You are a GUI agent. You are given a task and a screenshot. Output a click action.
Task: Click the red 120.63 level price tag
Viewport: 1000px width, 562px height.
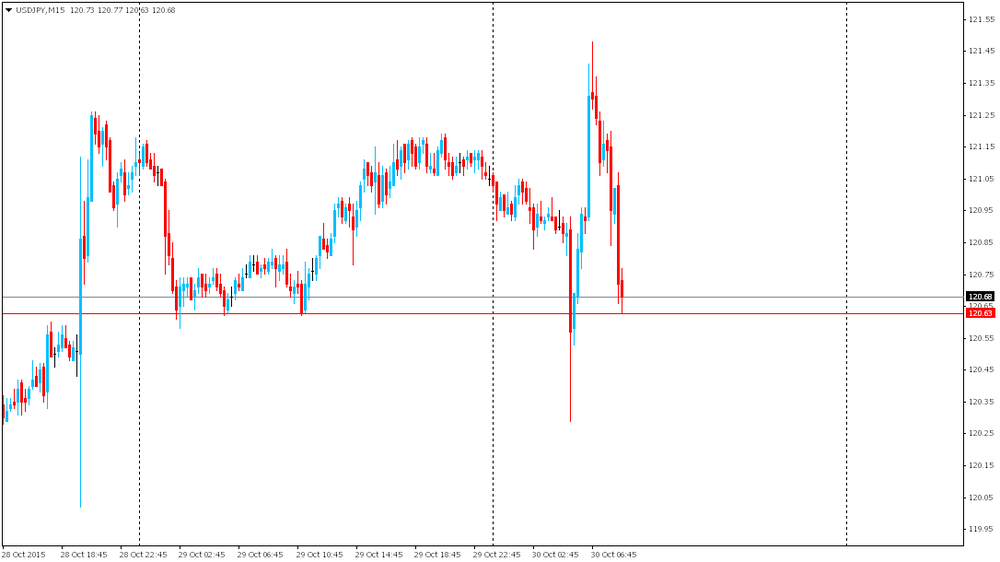click(980, 313)
